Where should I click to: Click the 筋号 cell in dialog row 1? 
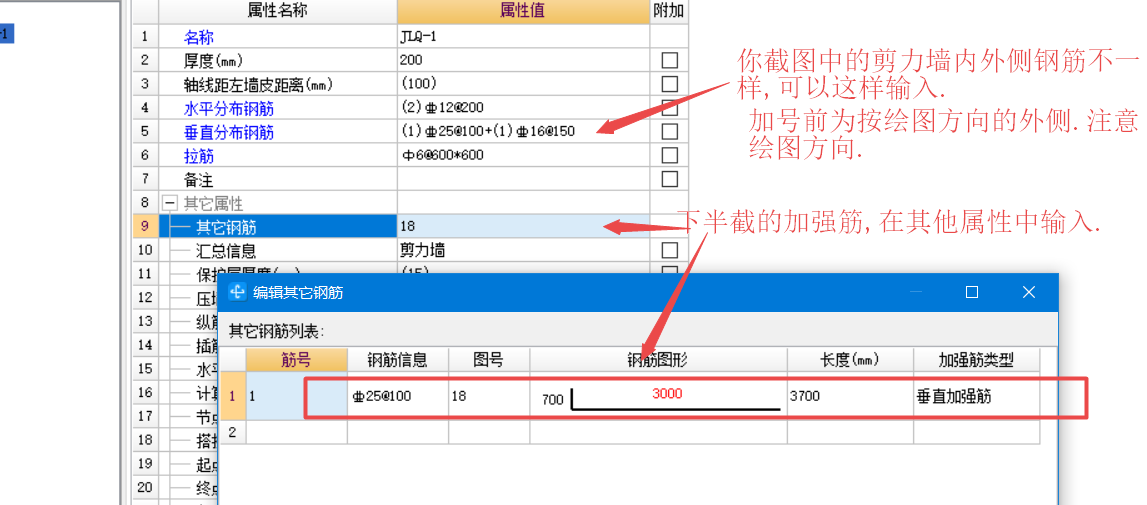point(296,396)
